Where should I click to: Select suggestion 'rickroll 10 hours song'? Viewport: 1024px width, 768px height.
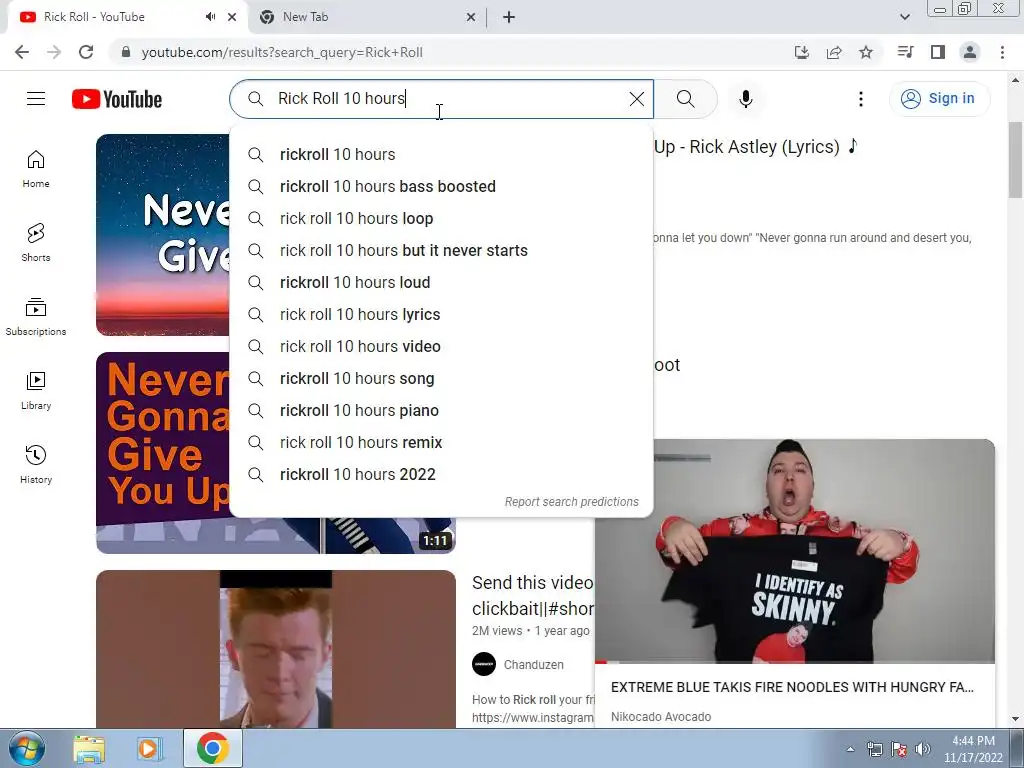[x=441, y=379]
